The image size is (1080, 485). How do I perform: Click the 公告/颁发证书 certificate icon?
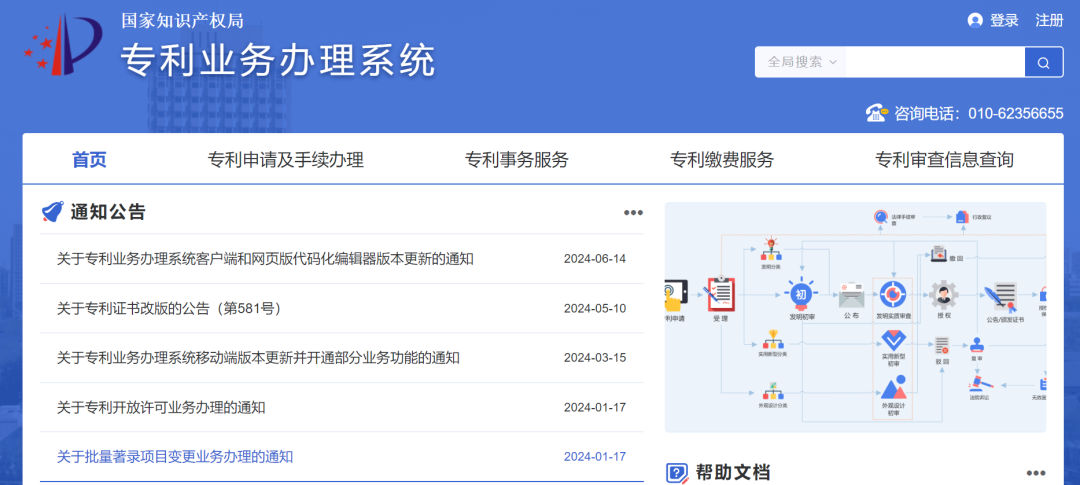tap(1002, 298)
